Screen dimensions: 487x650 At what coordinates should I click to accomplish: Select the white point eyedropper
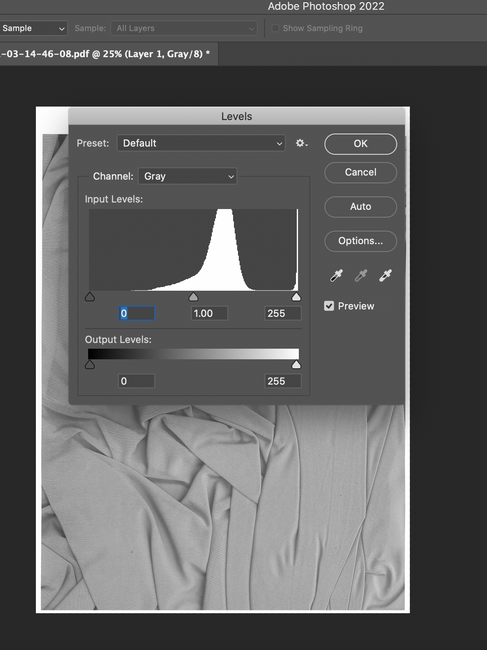[385, 276]
